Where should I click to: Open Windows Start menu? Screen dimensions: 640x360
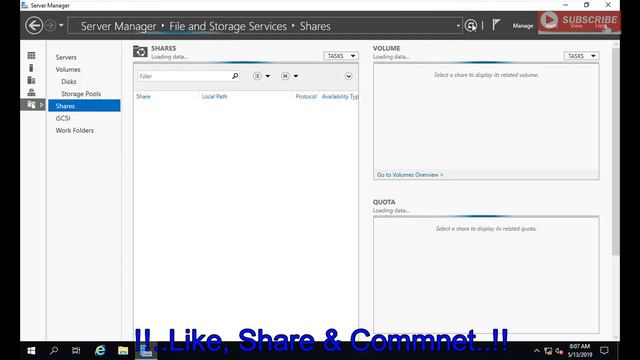point(31,351)
